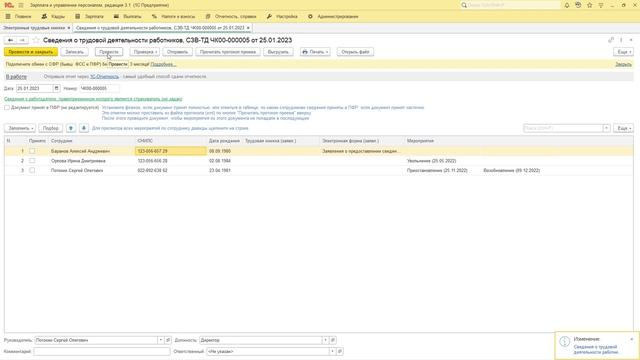Click the Записать button
Screen dimensions: 640x360
pyautogui.click(x=74, y=52)
